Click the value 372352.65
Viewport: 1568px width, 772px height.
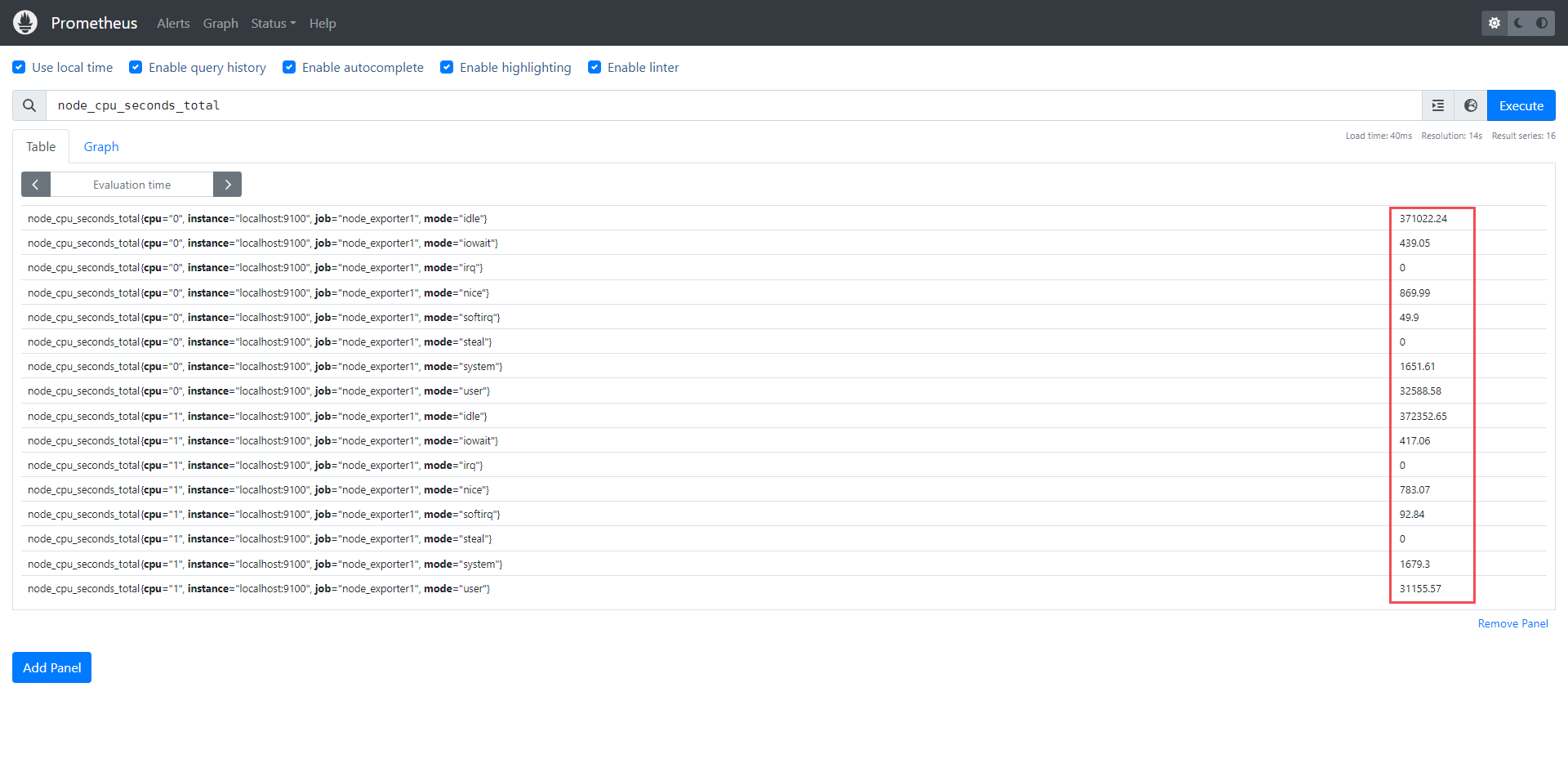(x=1423, y=416)
